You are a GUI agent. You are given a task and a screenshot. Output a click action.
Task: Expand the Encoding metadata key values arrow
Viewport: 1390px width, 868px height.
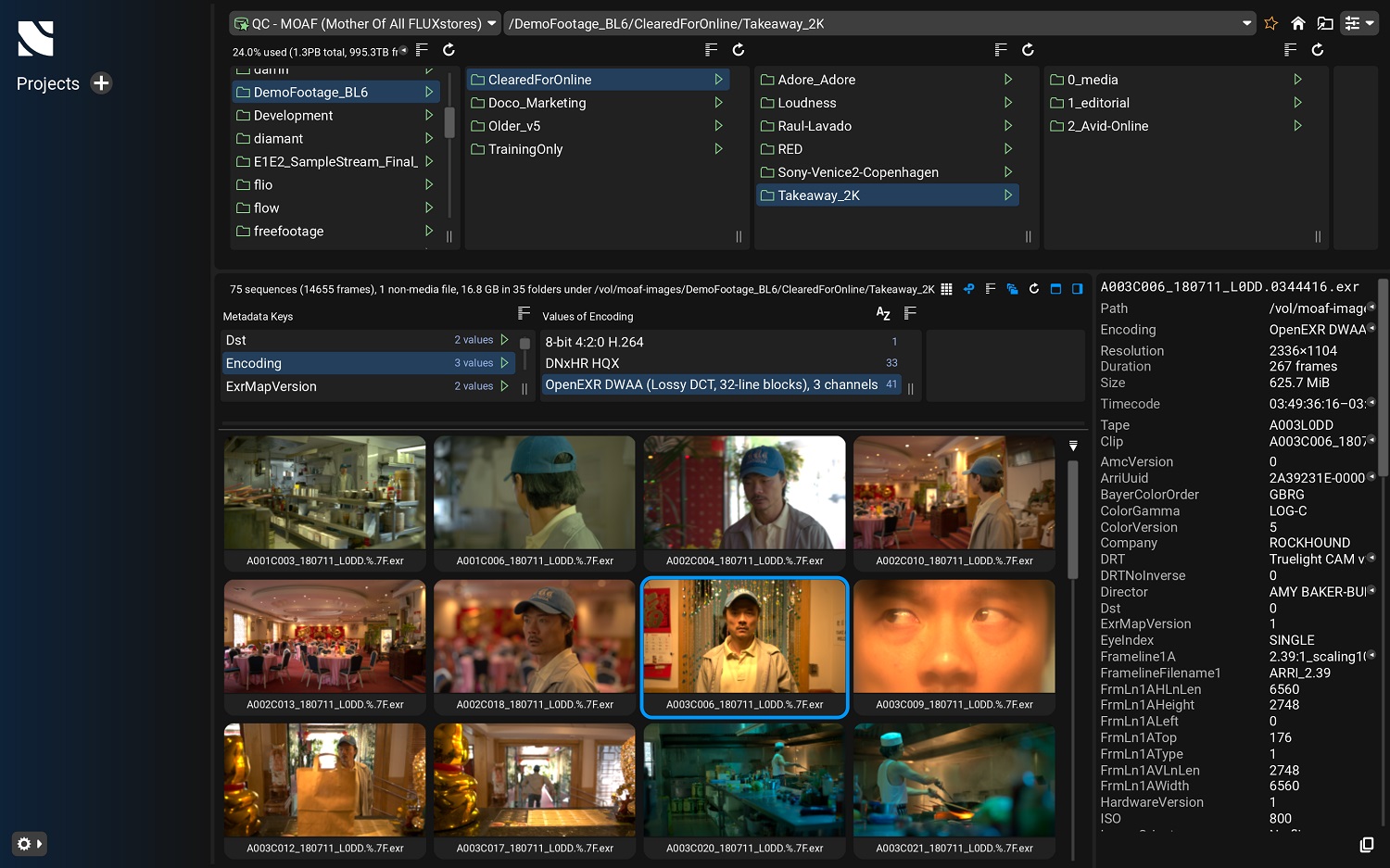(505, 363)
